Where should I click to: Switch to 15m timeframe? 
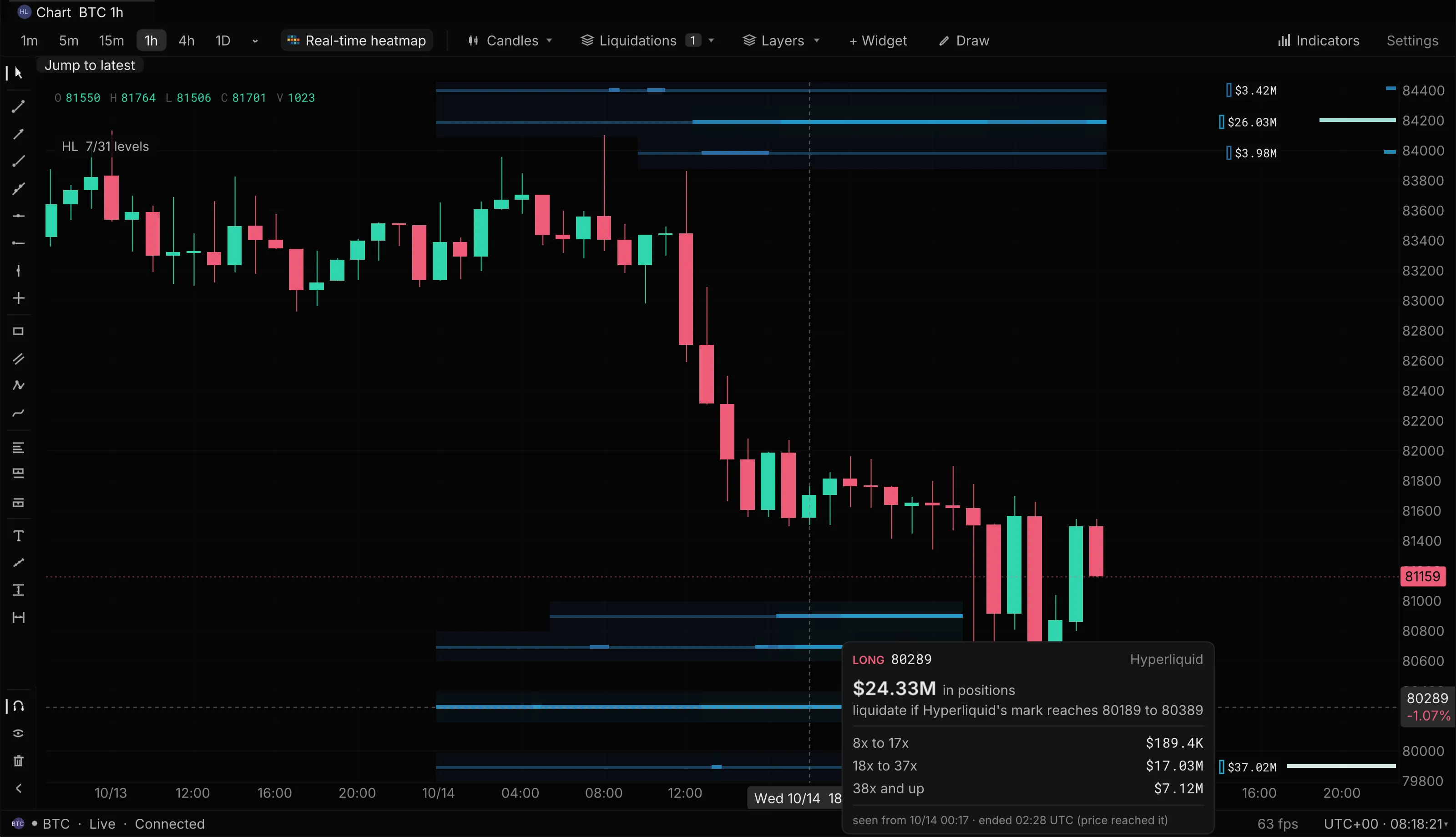[x=111, y=40]
